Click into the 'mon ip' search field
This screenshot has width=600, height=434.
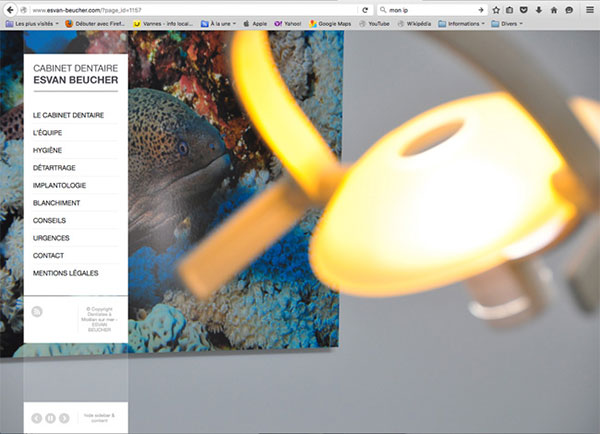432,10
